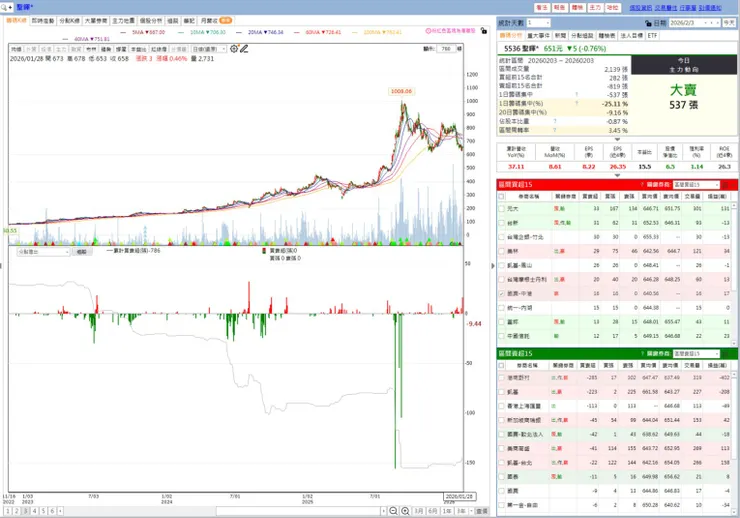This screenshot has height=518, width=740.
Task: Click the 顯示 bar count input field
Action: point(446,49)
